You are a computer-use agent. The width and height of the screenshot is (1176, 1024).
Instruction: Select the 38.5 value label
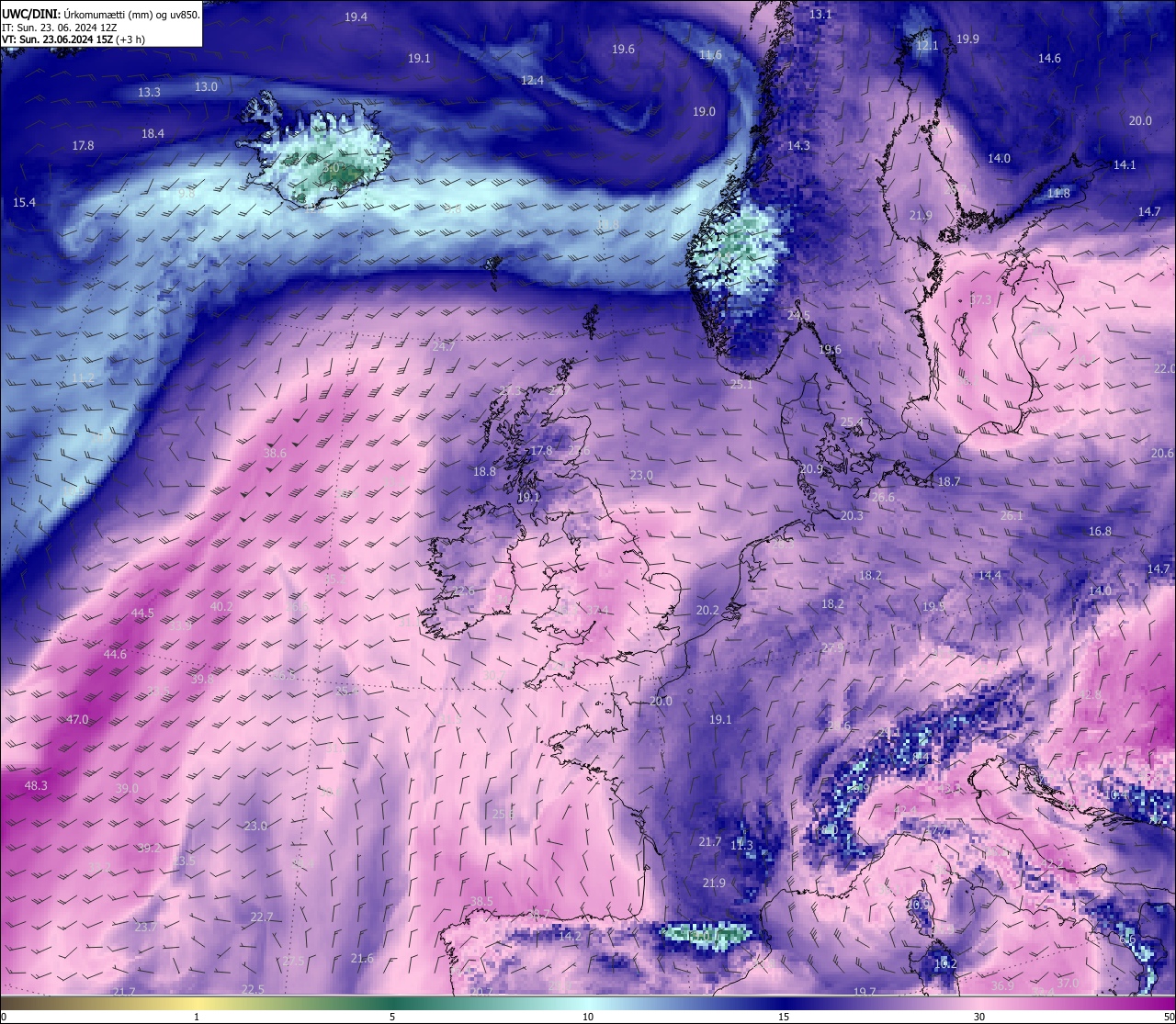pyautogui.click(x=481, y=902)
